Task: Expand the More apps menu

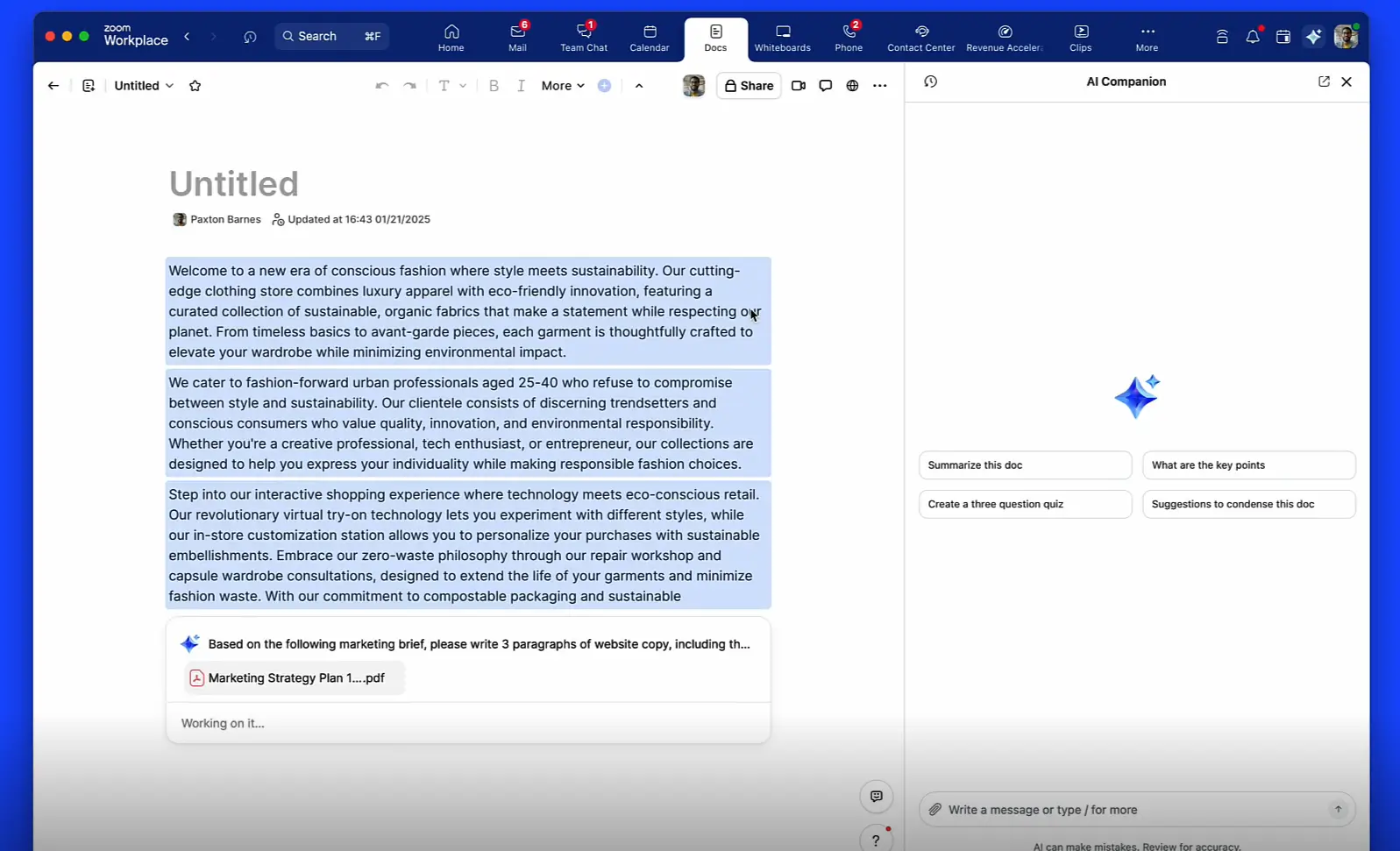Action: [x=1147, y=39]
